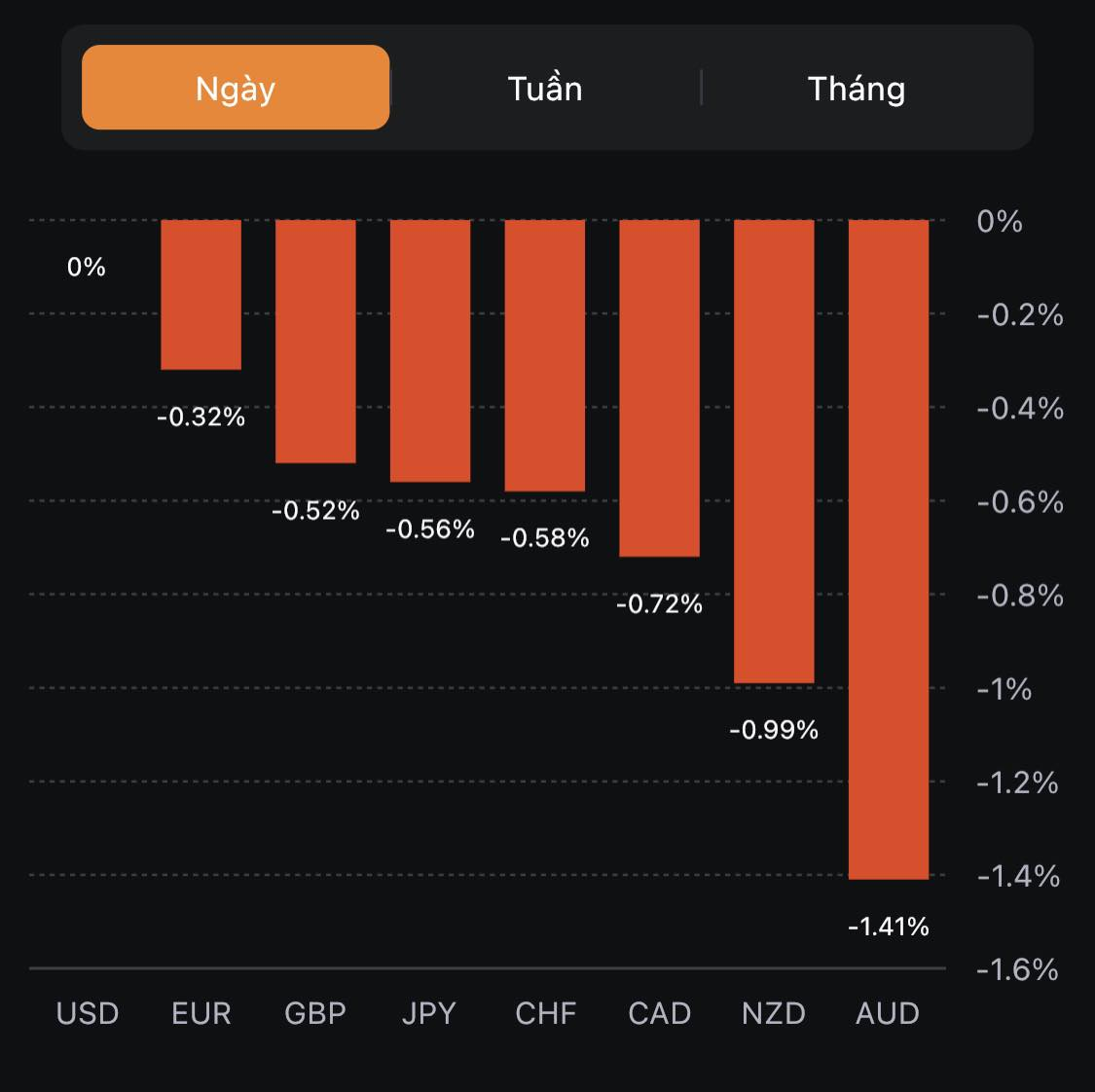This screenshot has height=1092, width=1095.
Task: Select the NZD currency label
Action: click(x=774, y=1013)
